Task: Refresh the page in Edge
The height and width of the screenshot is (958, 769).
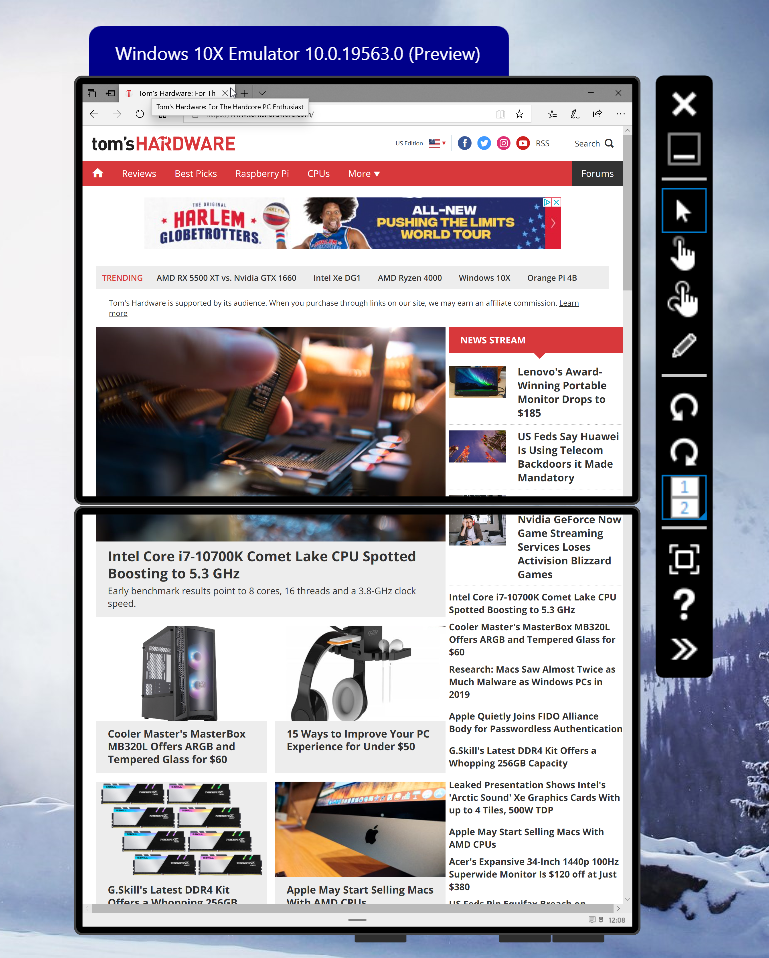Action: (140, 114)
